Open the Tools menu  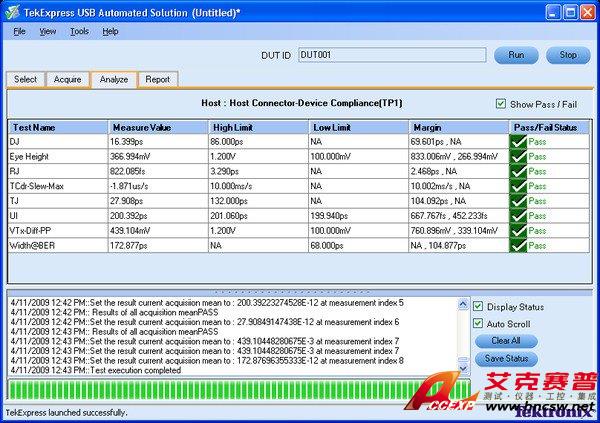[x=79, y=31]
